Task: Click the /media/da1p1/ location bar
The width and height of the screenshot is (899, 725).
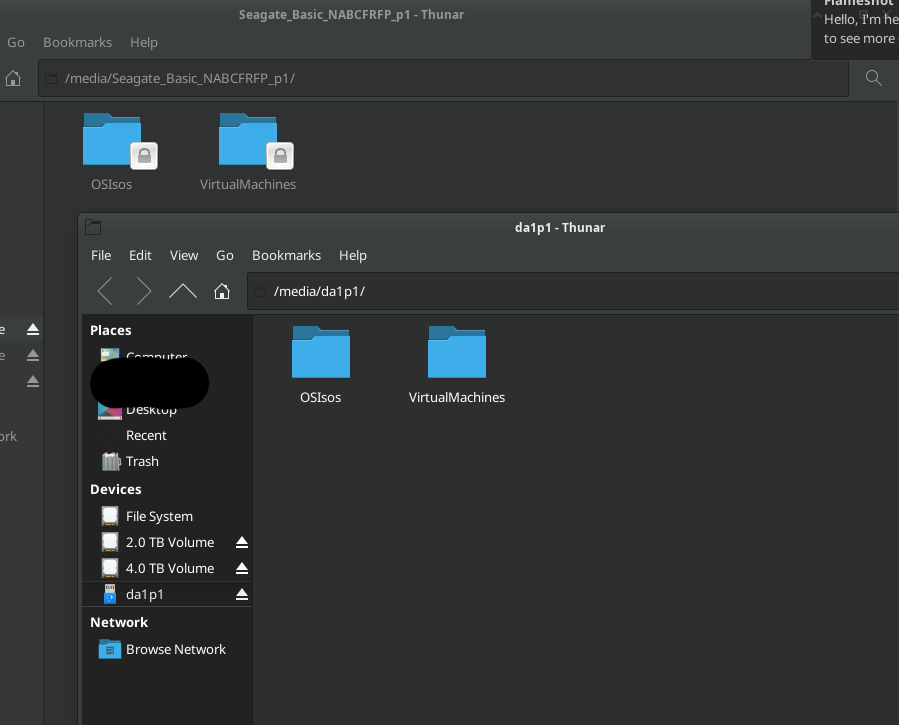Action: [x=580, y=291]
